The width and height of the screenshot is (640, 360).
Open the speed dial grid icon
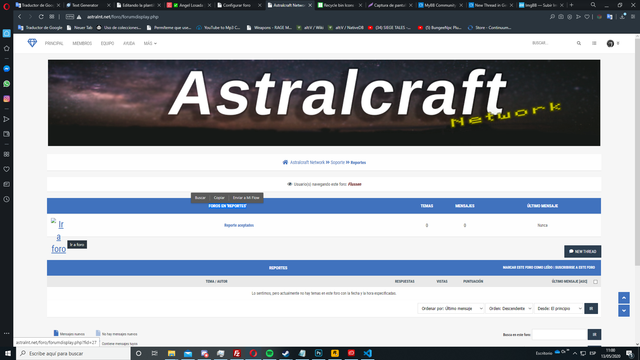(52, 17)
